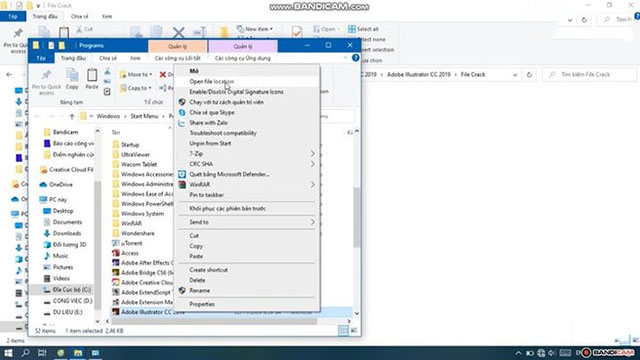Expand the 'Send to' submenu

coord(247,222)
